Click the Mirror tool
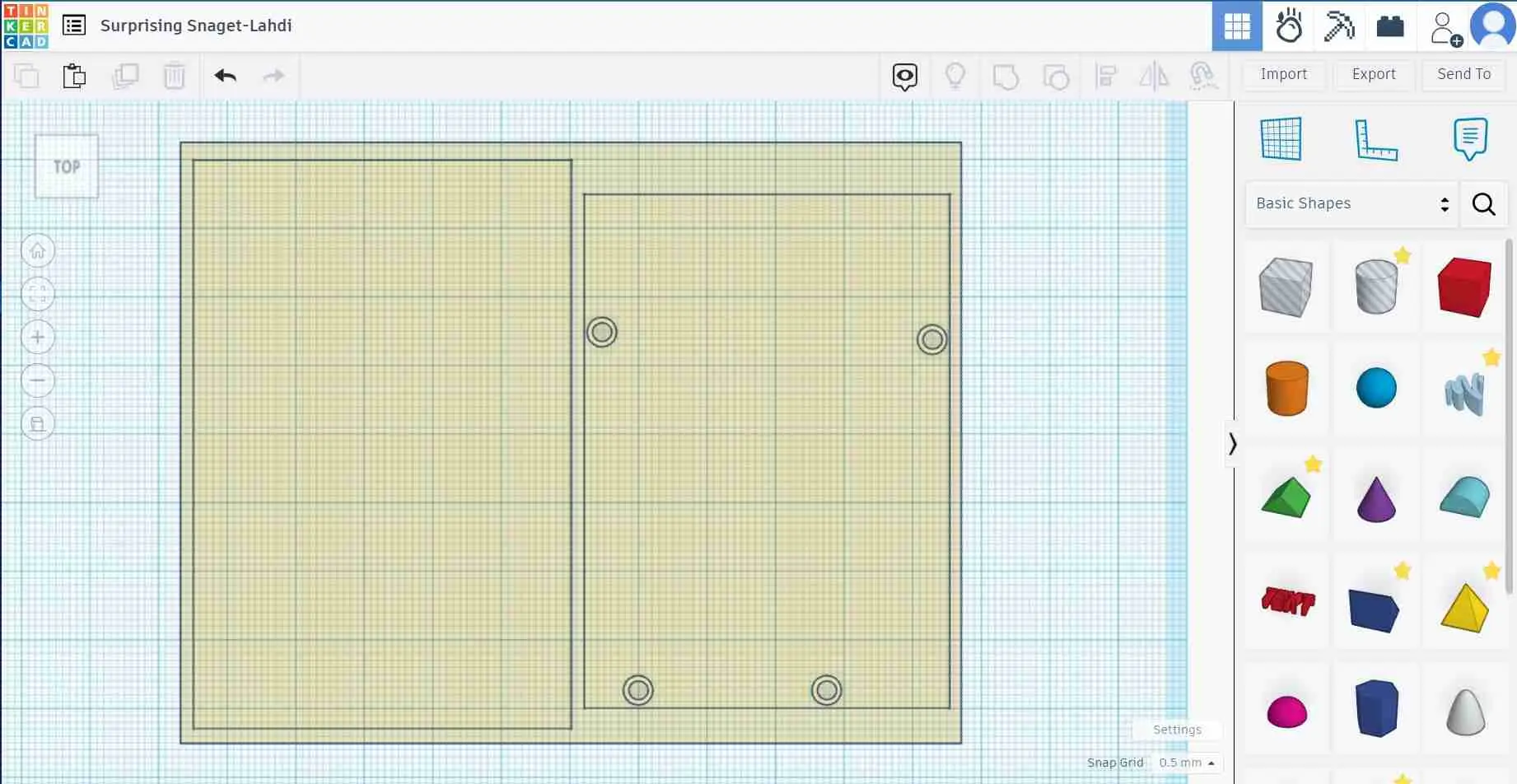Screen dimensions: 1517x784 tap(1154, 75)
